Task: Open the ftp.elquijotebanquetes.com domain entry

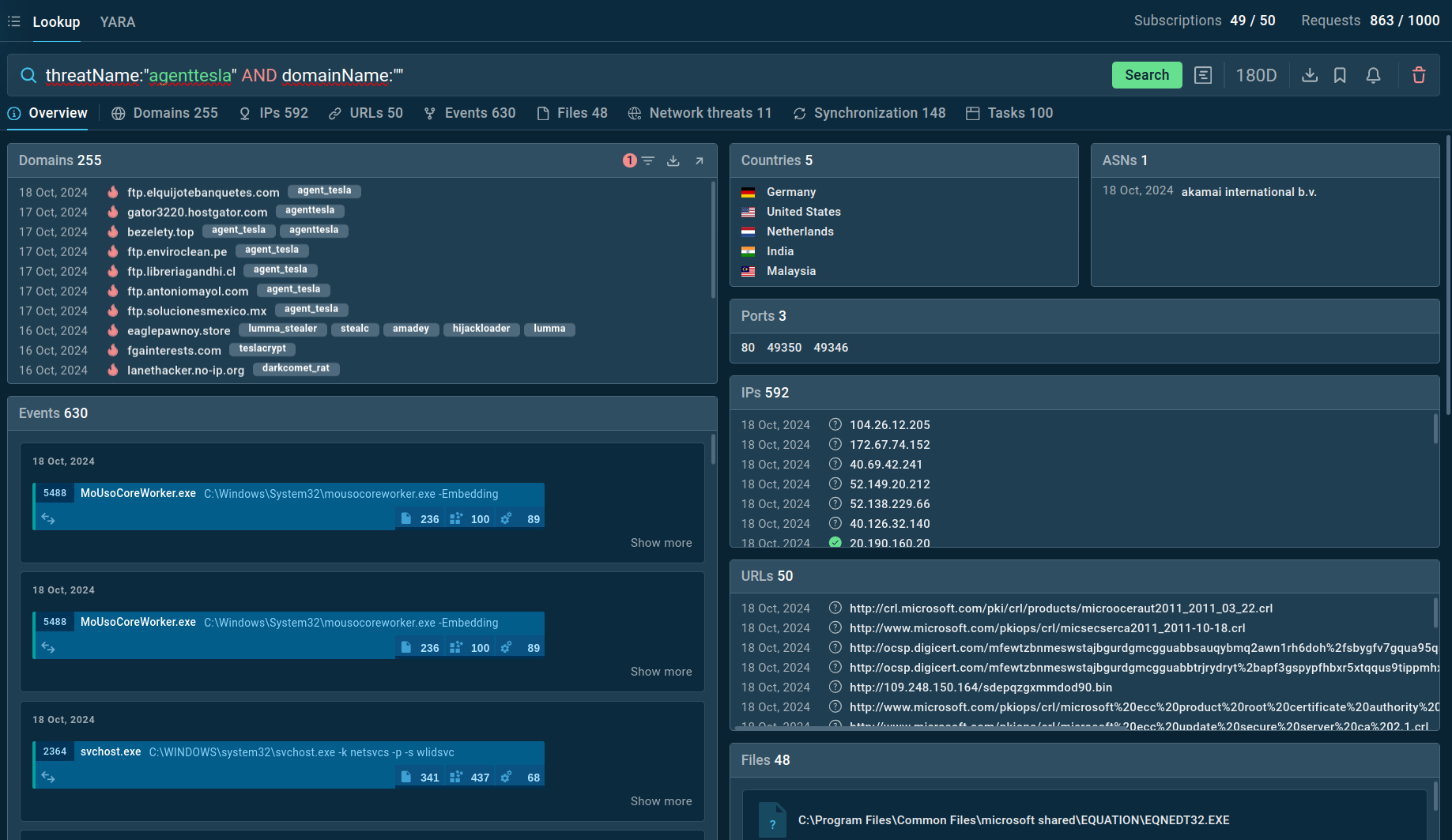Action: [x=203, y=192]
